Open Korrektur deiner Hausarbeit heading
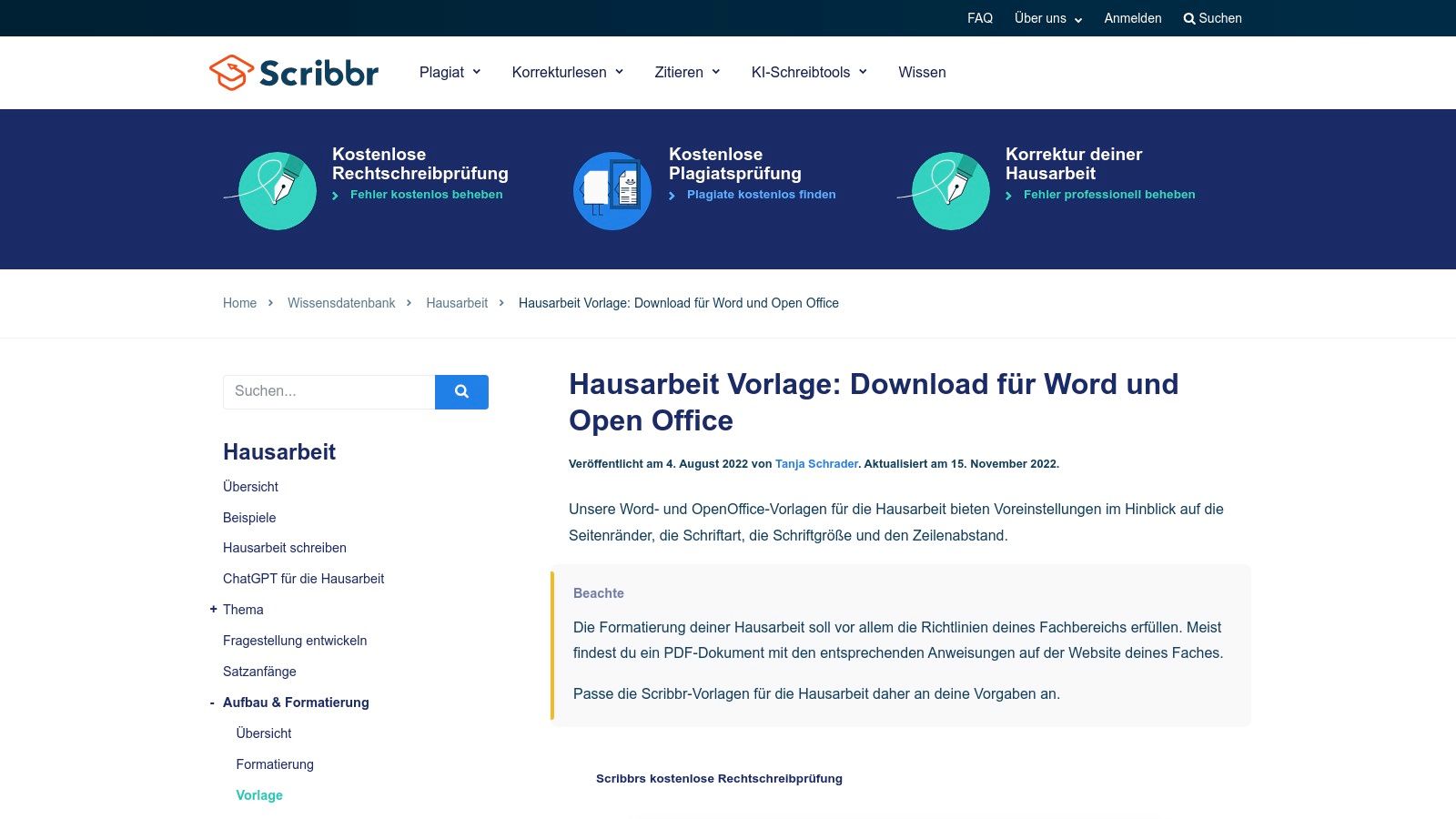Image resolution: width=1456 pixels, height=819 pixels. tap(1074, 164)
